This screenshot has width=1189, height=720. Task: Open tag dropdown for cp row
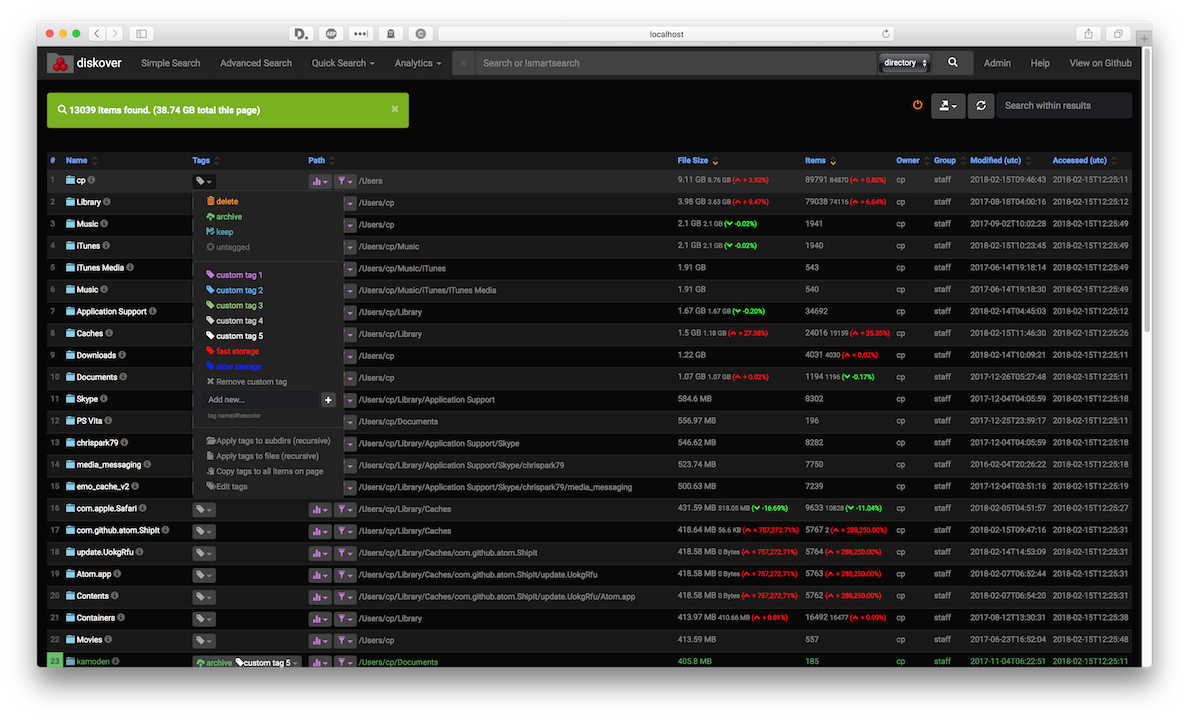tap(204, 181)
